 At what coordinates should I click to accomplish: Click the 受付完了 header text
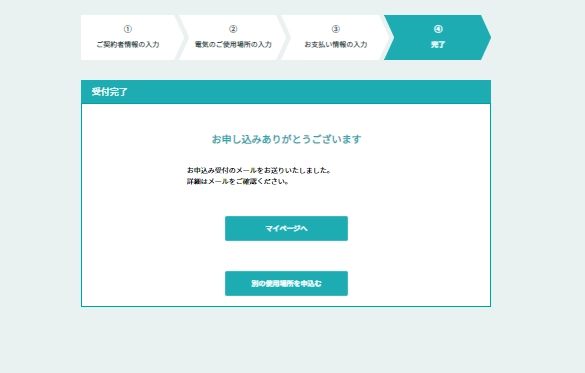pyautogui.click(x=110, y=92)
